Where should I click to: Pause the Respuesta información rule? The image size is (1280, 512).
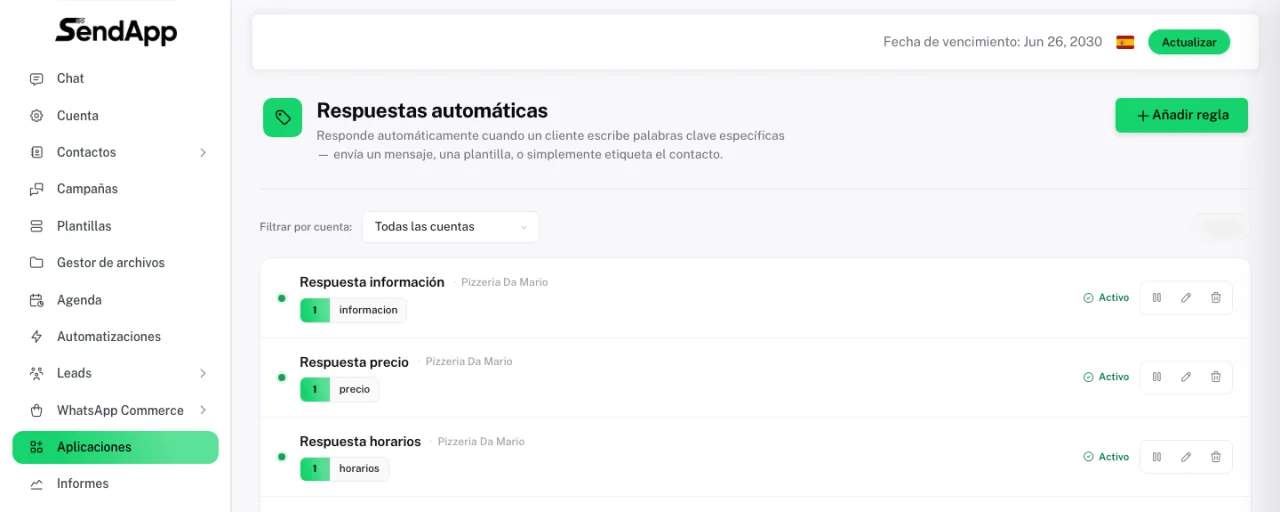point(1157,298)
